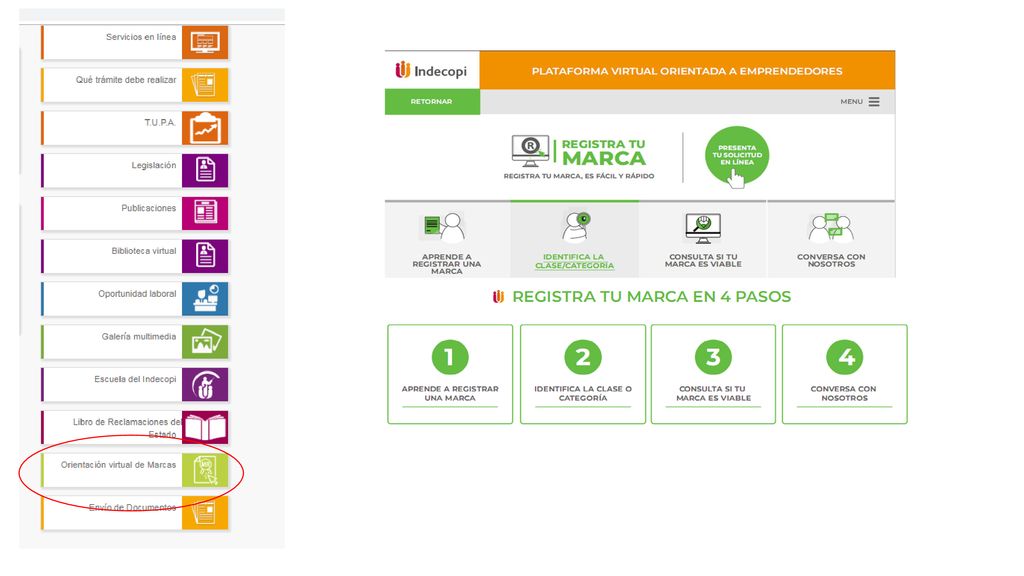Click the monitor search icon for Consulta si tu marca
This screenshot has height=576, width=1024.
(703, 228)
